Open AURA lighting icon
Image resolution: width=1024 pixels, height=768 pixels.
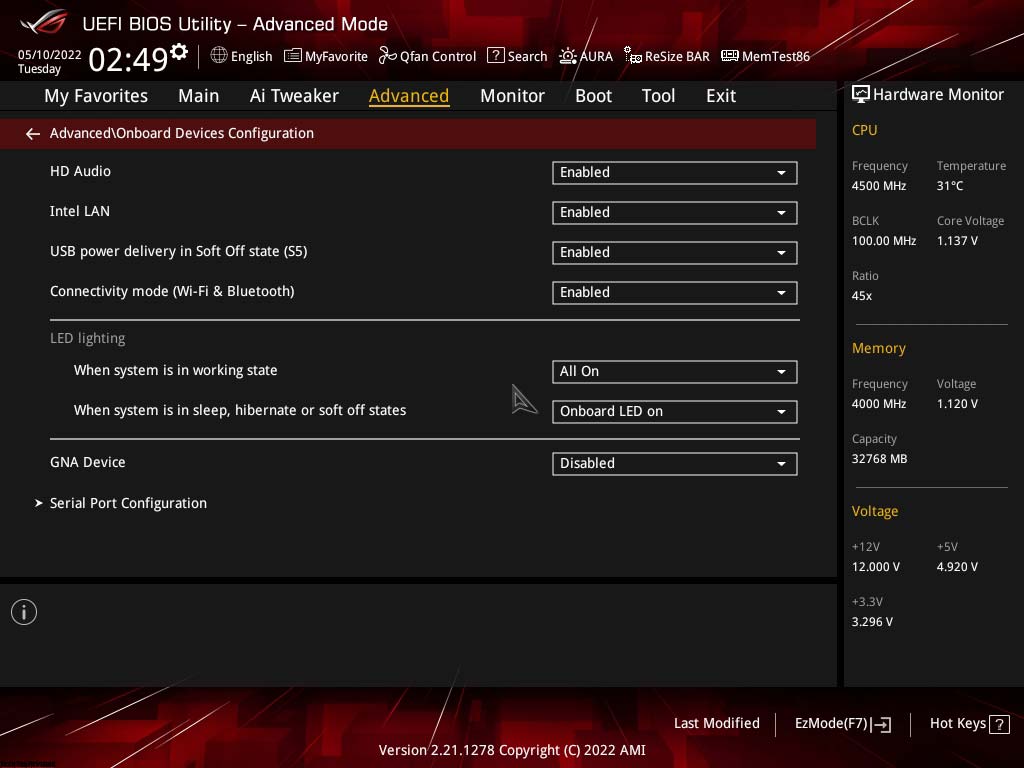coord(568,56)
